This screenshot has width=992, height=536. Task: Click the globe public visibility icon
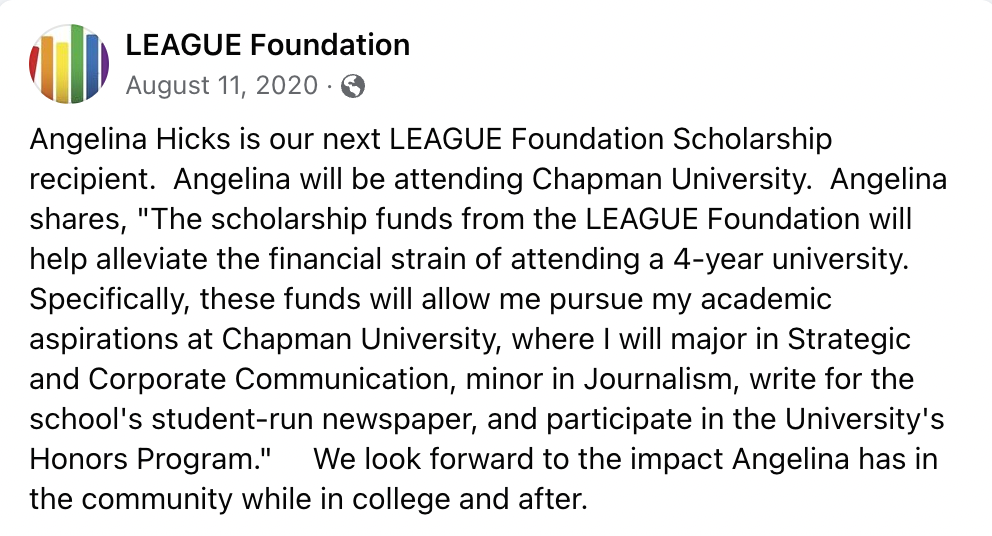(353, 86)
